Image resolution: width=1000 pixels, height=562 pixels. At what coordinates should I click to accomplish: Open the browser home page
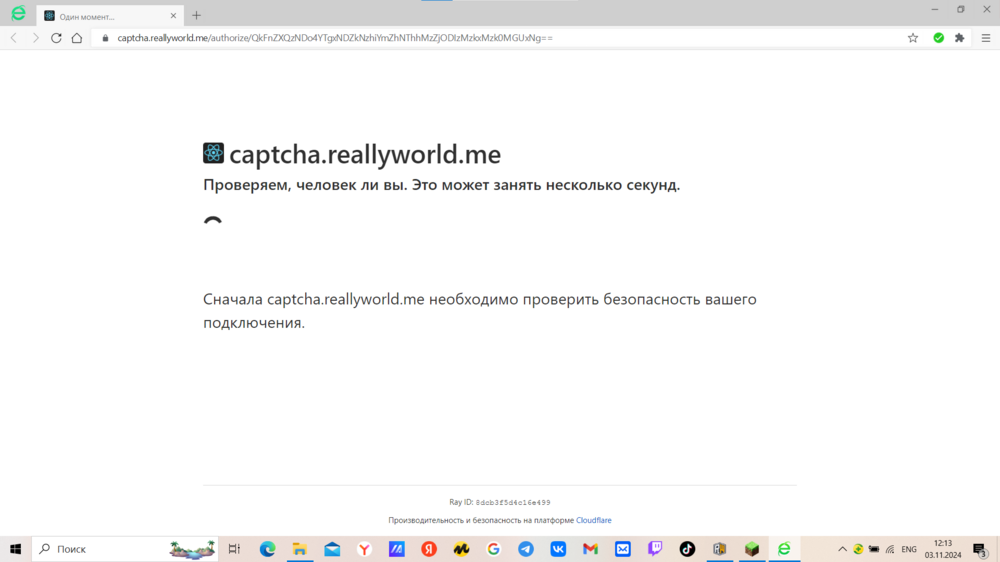77,38
